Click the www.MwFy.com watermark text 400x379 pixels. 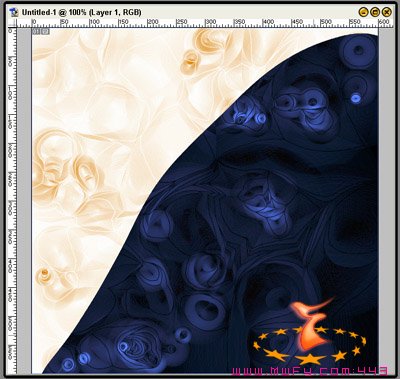310,371
